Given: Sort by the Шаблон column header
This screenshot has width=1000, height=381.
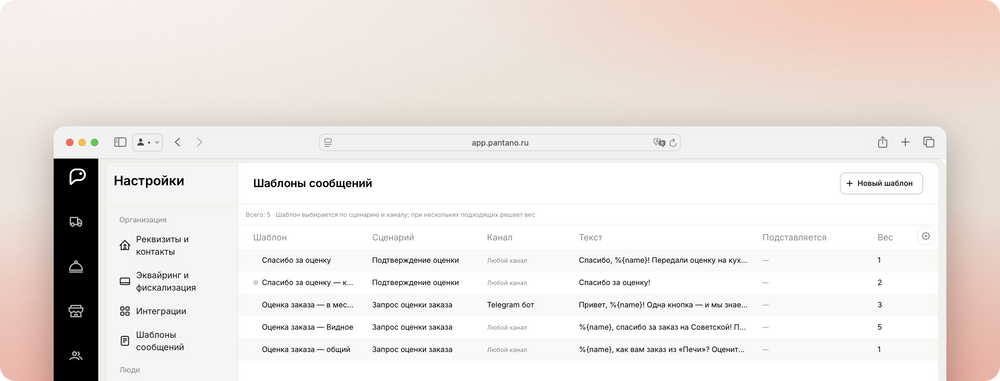Looking at the screenshot, I should pos(270,237).
